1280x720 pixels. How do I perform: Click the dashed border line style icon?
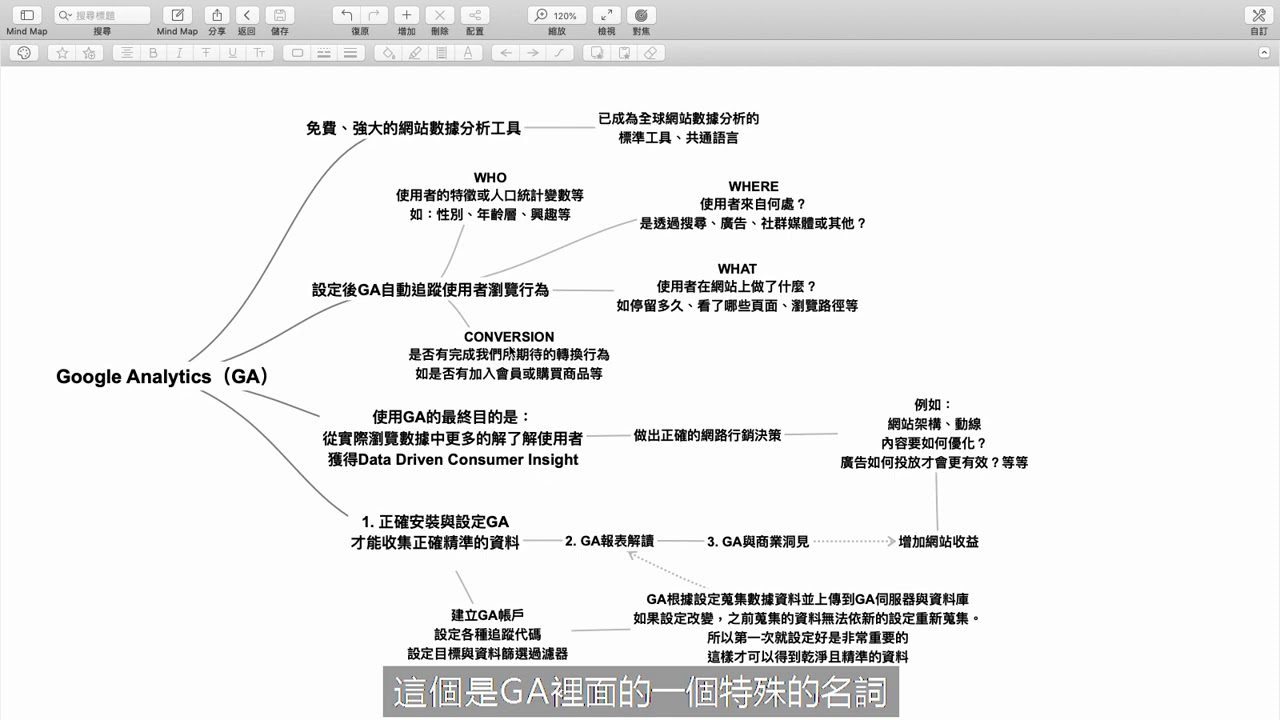point(324,53)
